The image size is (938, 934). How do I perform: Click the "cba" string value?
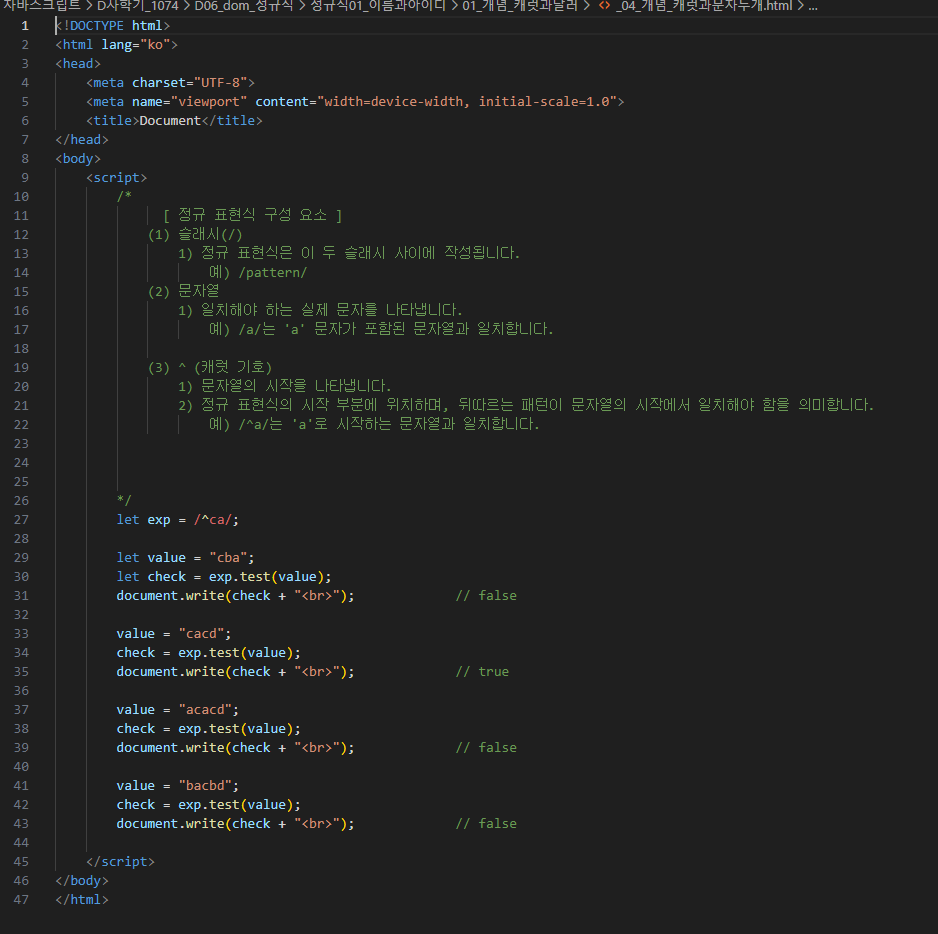228,558
